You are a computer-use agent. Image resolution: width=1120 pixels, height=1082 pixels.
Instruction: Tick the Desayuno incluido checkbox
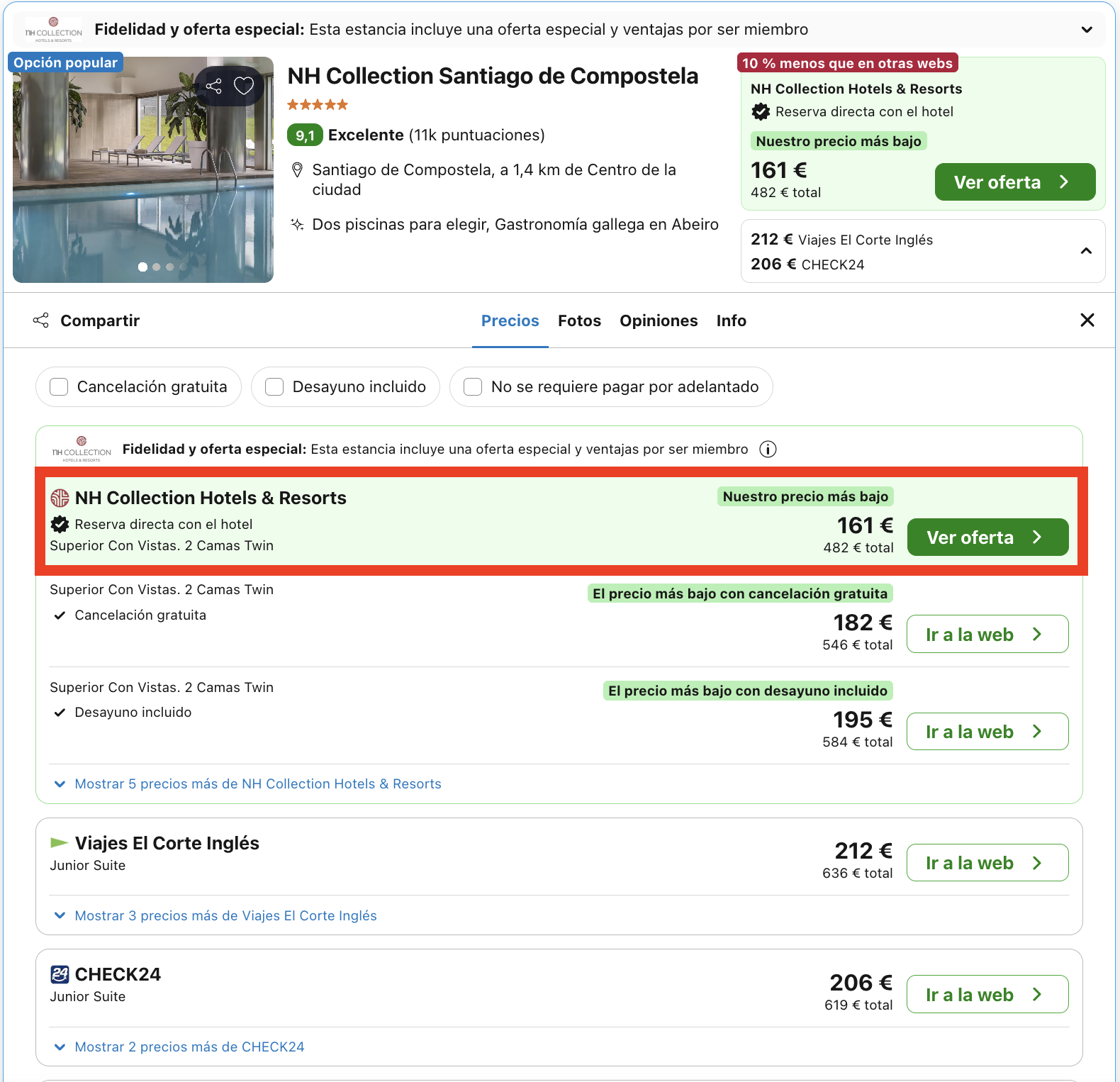(x=274, y=387)
